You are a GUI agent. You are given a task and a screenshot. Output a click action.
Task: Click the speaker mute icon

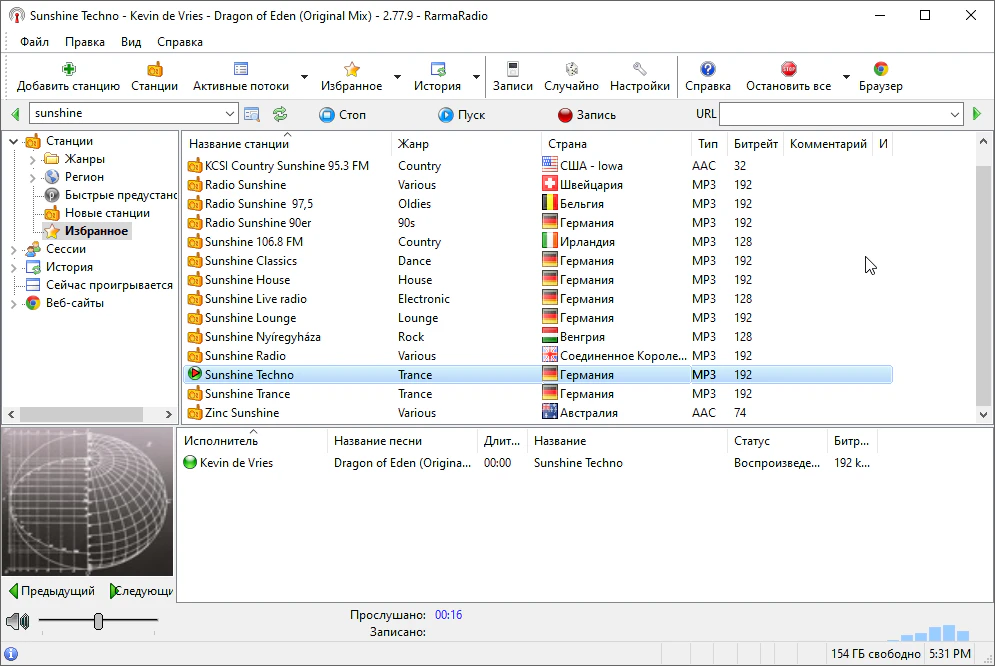18,621
